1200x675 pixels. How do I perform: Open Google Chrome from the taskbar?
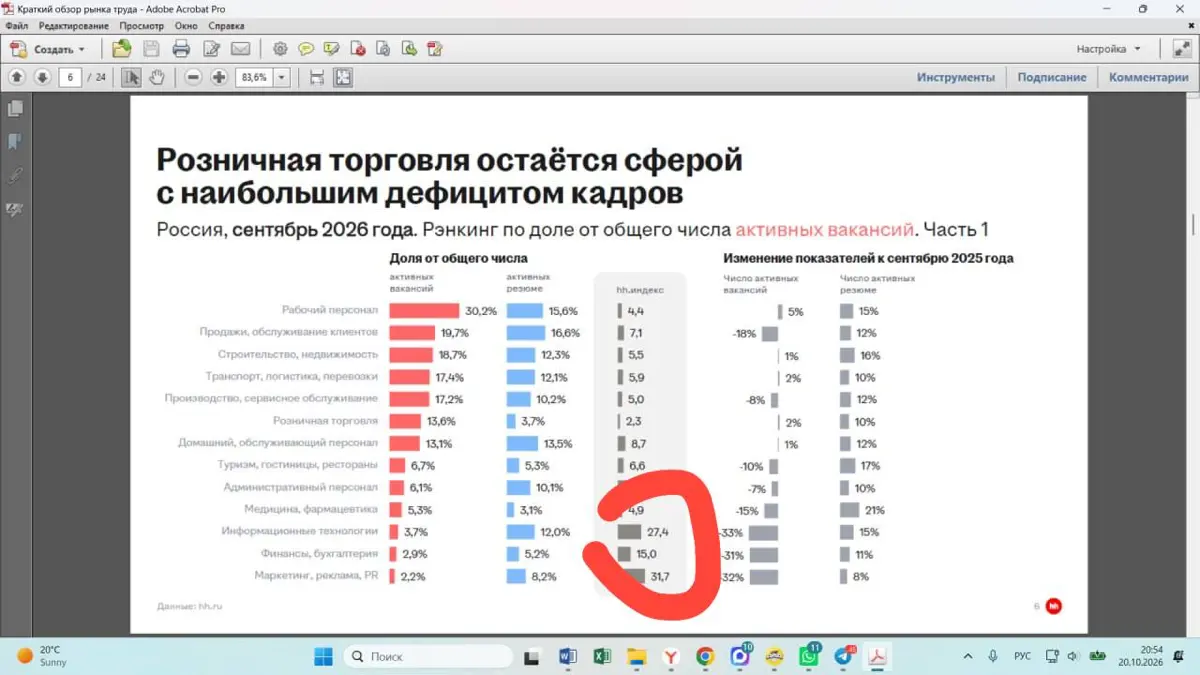point(705,656)
